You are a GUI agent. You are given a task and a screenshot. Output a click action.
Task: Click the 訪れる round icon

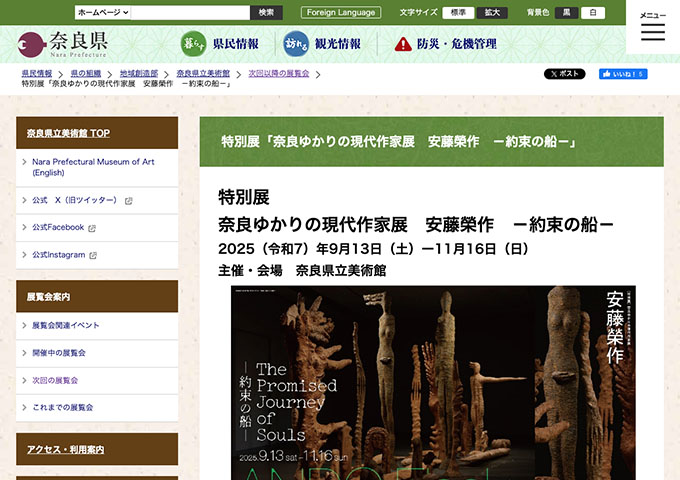(296, 43)
